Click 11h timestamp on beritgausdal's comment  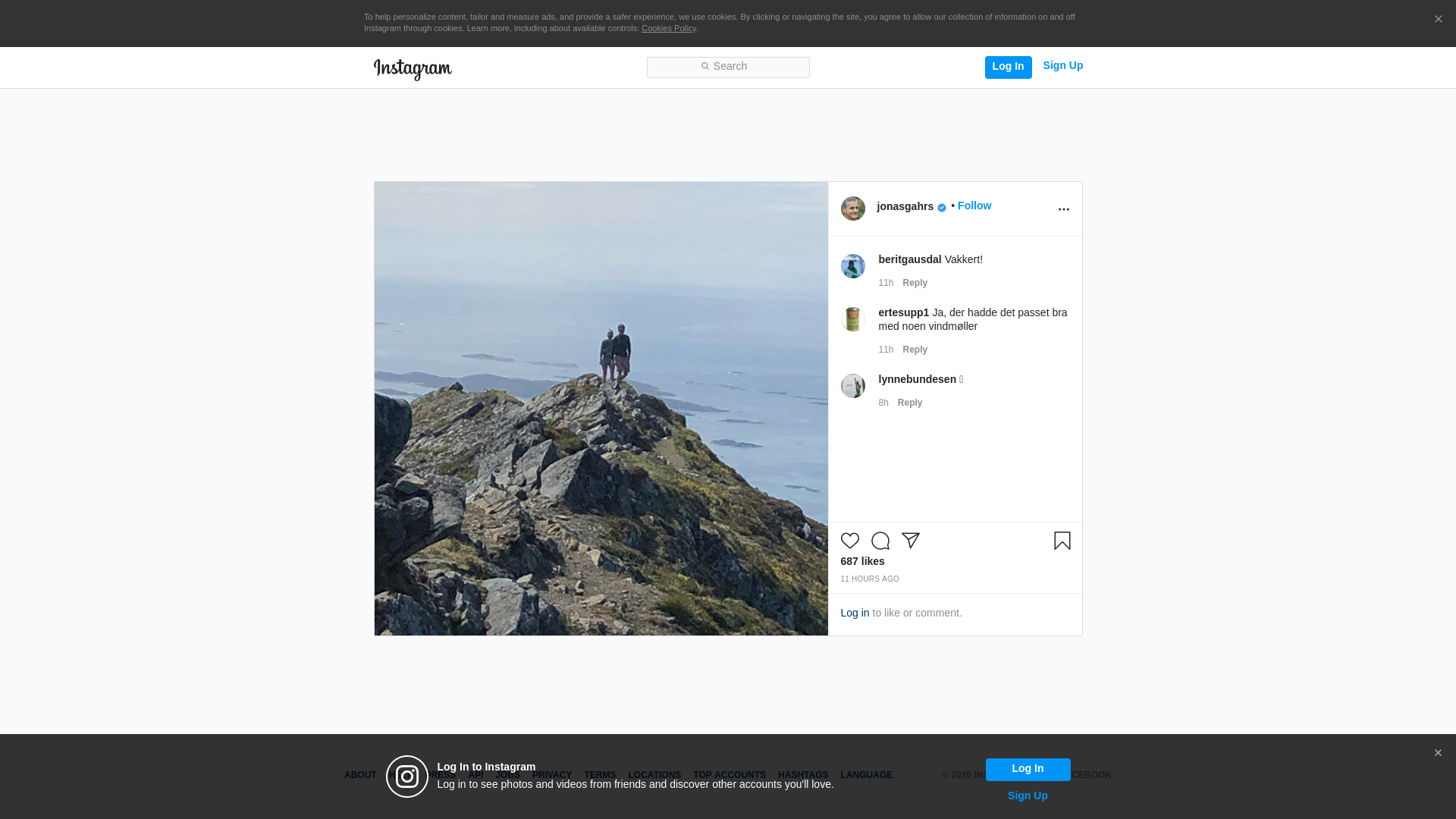coord(886,283)
